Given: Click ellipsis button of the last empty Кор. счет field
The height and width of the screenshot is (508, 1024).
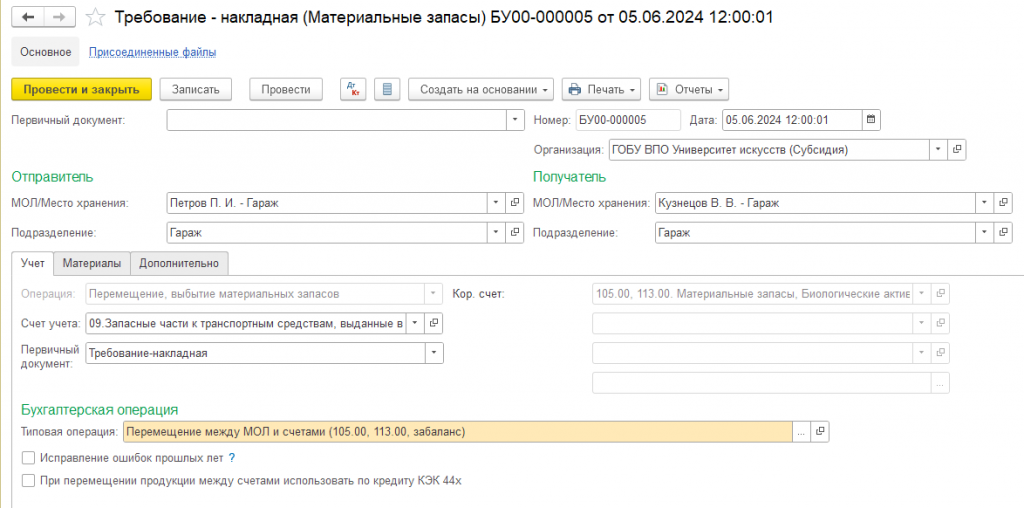Looking at the screenshot, I should point(940,383).
